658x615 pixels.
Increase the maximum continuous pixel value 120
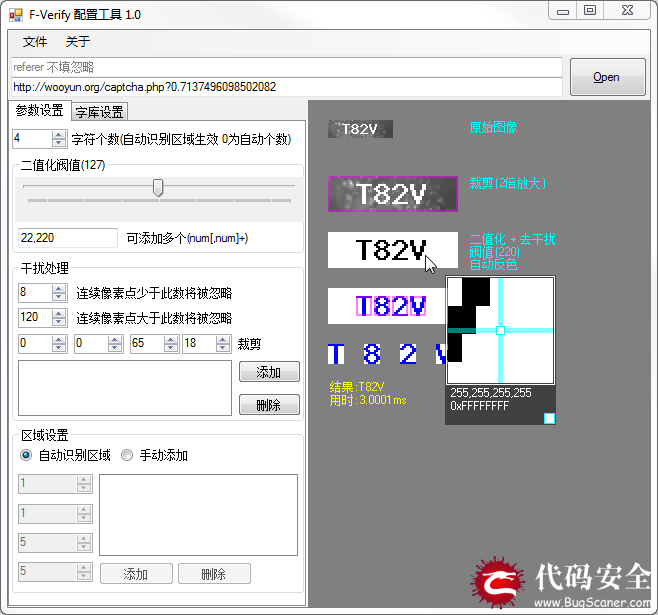coord(59,313)
